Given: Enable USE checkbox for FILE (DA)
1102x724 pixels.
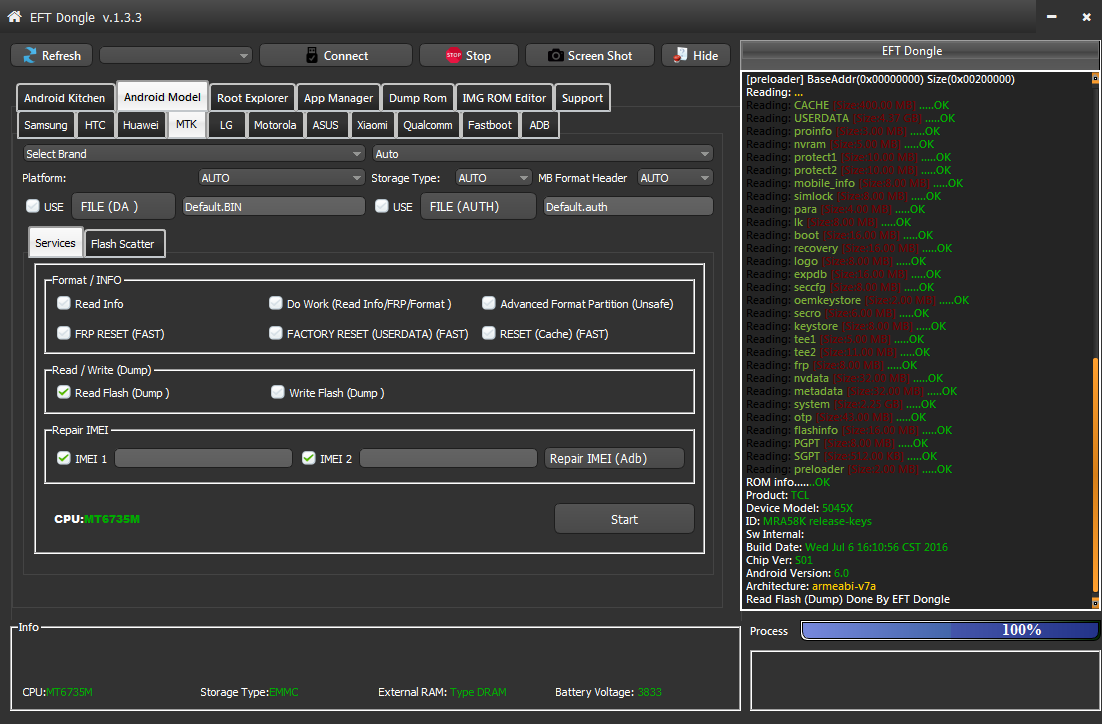Looking at the screenshot, I should (32, 206).
